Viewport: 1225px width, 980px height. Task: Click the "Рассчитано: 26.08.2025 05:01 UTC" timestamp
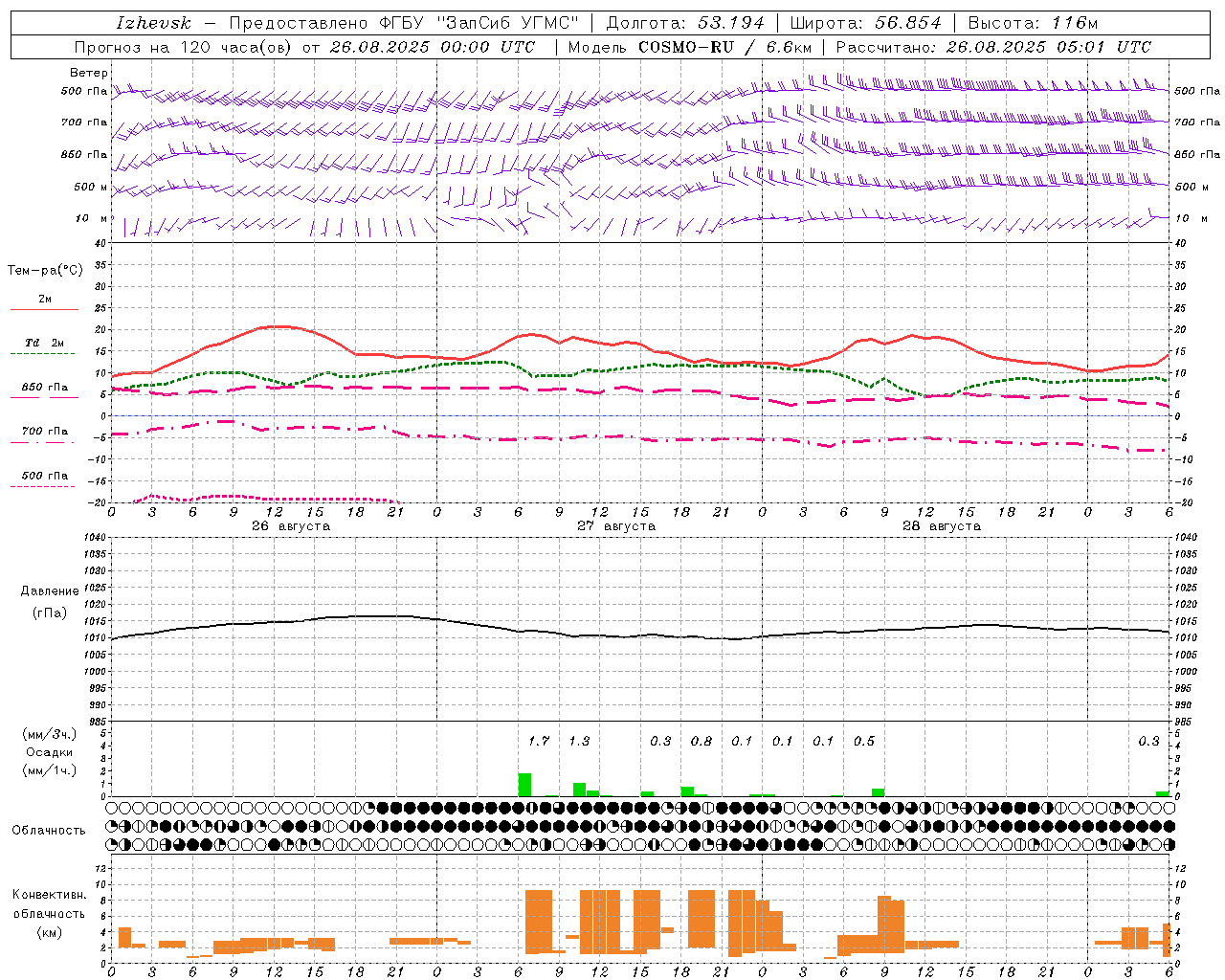pyautogui.click(x=993, y=47)
